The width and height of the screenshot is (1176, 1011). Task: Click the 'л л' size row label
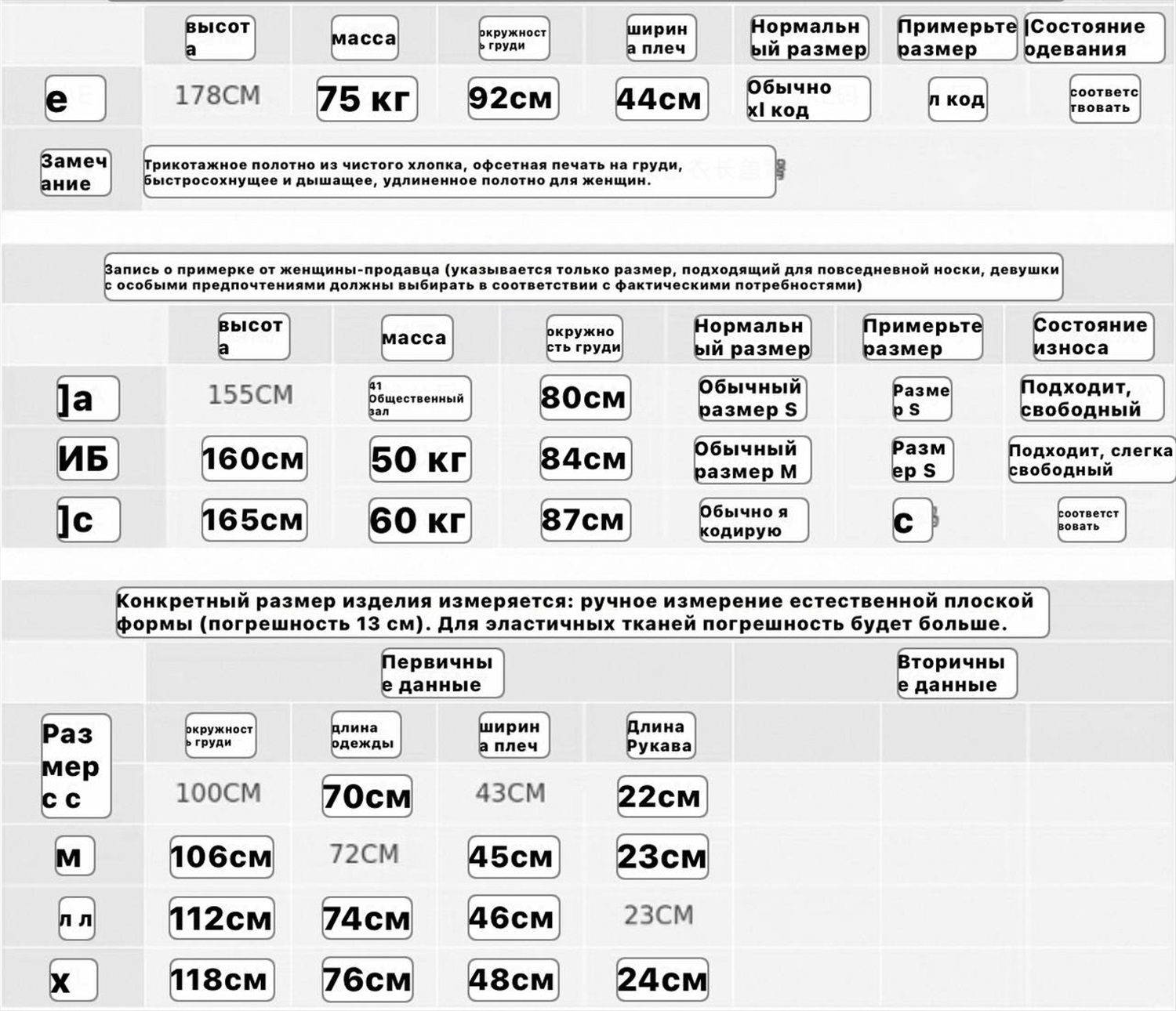pyautogui.click(x=76, y=919)
